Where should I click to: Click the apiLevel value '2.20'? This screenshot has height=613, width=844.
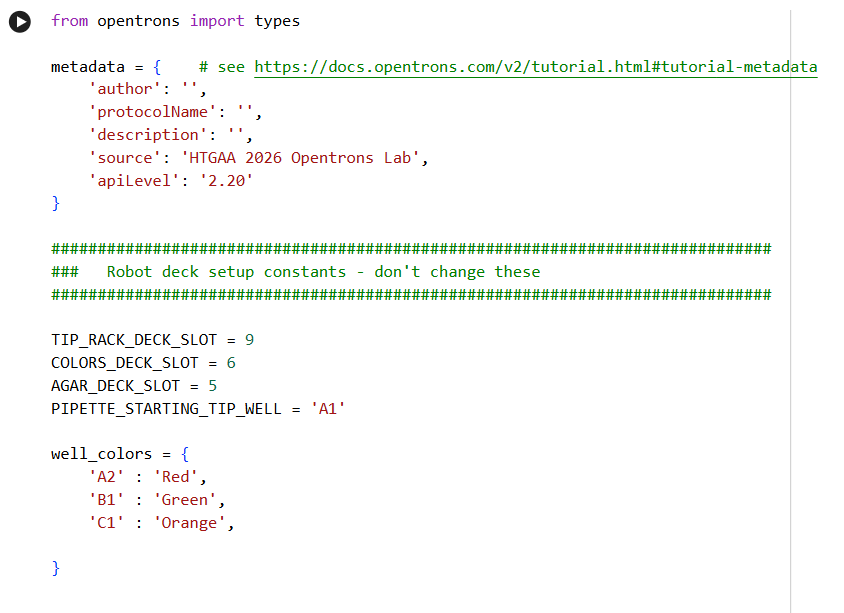(226, 181)
